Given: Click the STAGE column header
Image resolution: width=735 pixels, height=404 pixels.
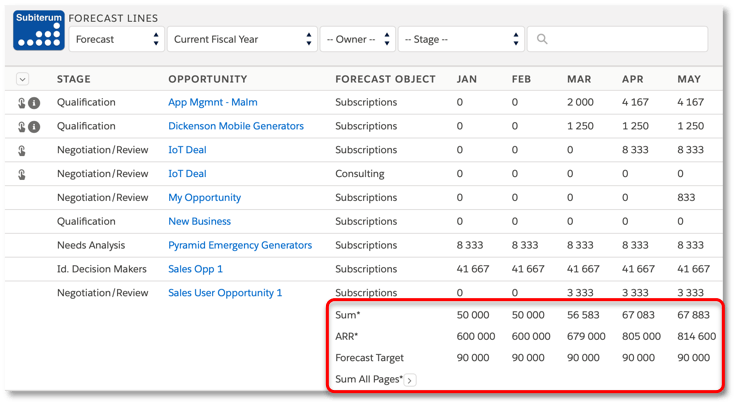Looking at the screenshot, I should (74, 79).
